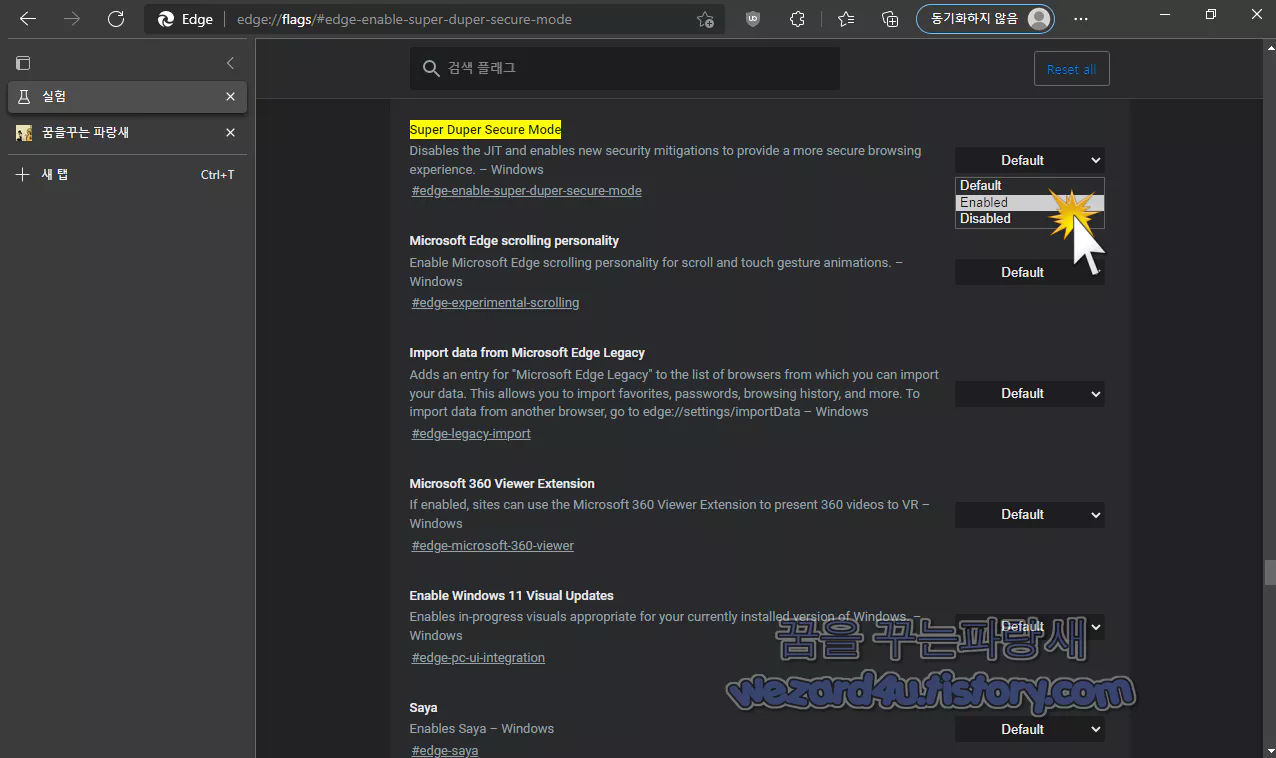Select Default in the open dropdown list
The image size is (1276, 758).
tap(1030, 185)
